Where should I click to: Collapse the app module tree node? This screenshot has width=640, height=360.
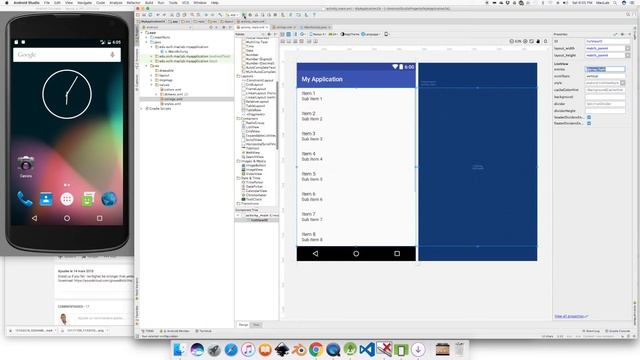pyautogui.click(x=142, y=32)
